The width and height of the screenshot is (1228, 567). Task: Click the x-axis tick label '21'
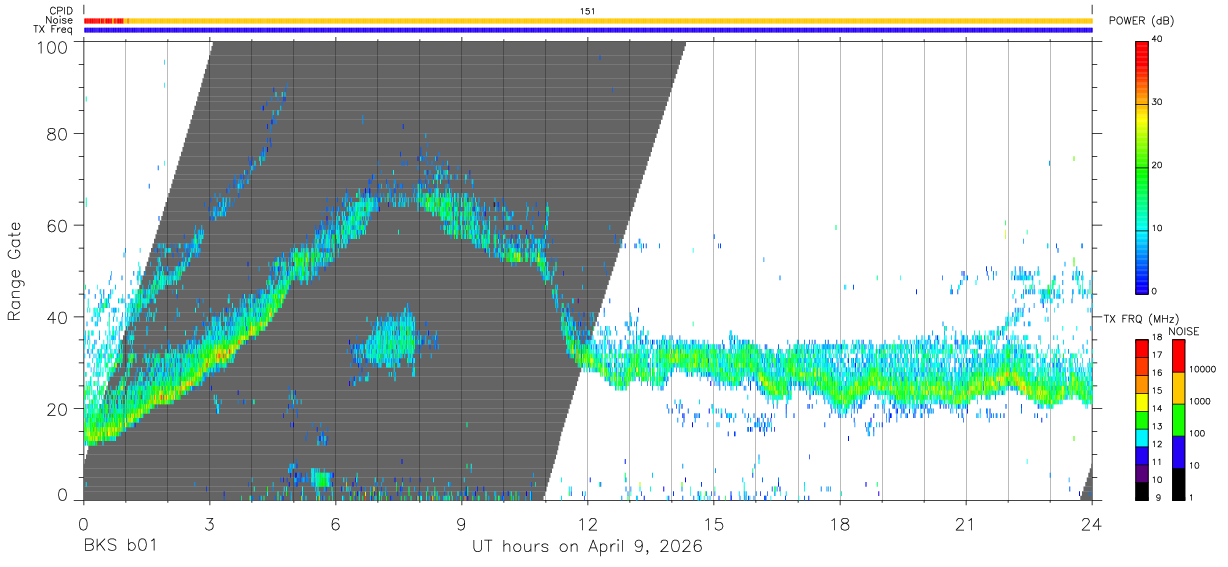click(966, 525)
